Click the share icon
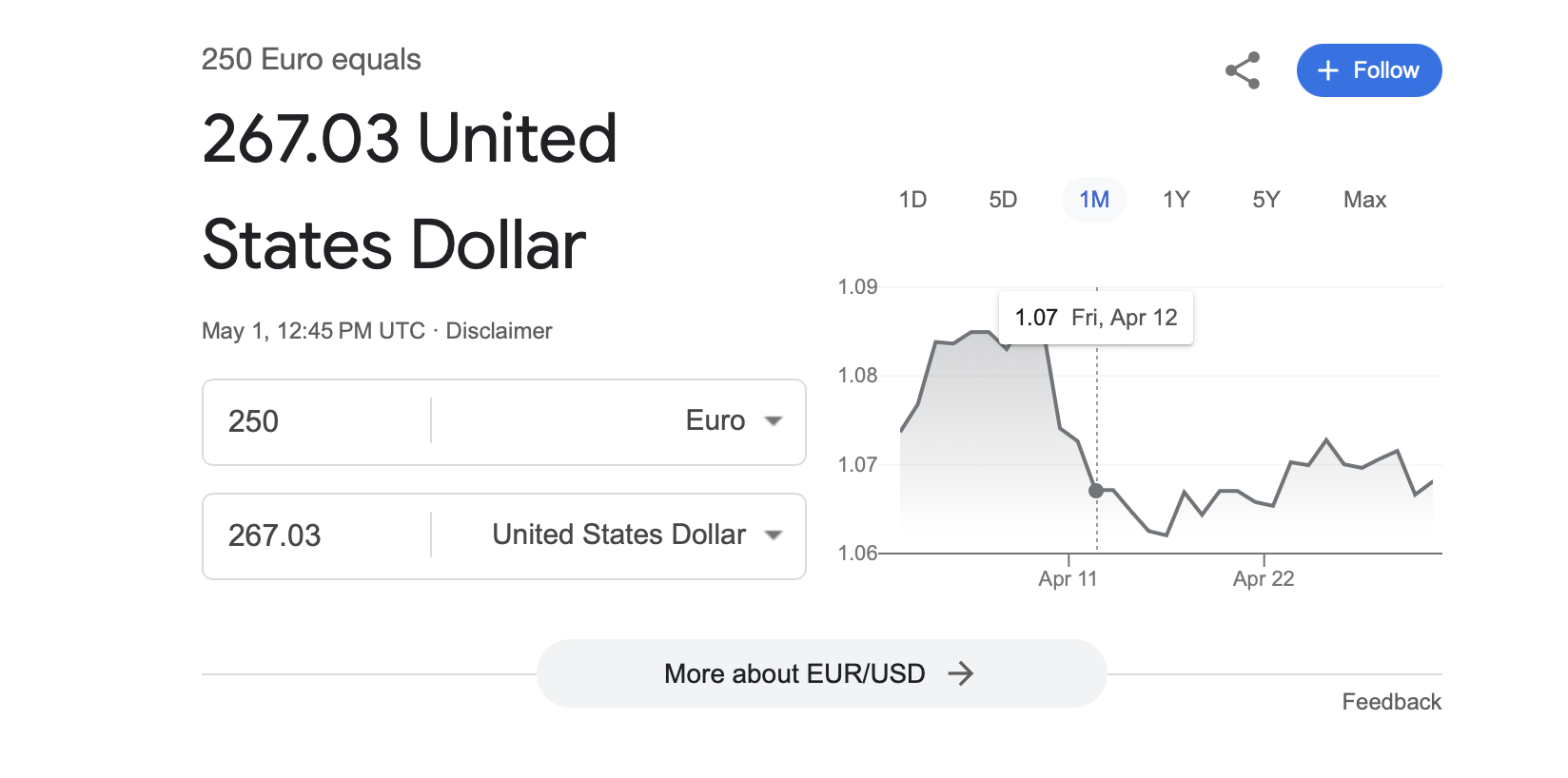Image resolution: width=1568 pixels, height=778 pixels. tap(1243, 70)
